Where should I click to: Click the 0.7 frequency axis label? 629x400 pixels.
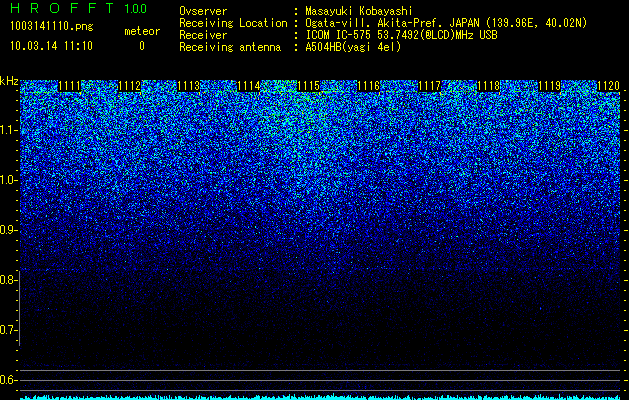(8, 330)
